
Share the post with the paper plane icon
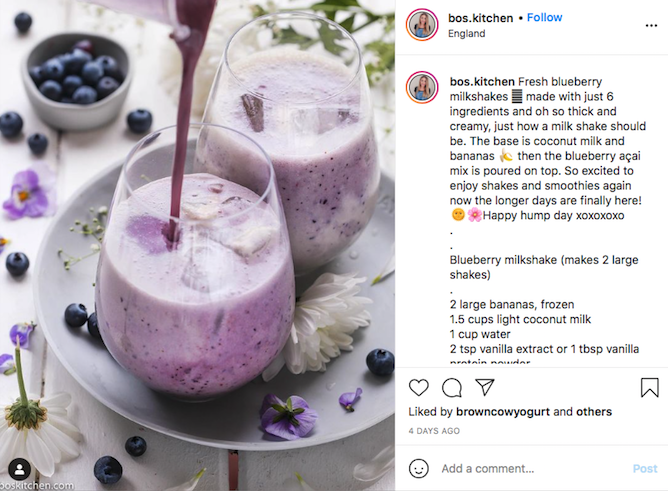(484, 387)
